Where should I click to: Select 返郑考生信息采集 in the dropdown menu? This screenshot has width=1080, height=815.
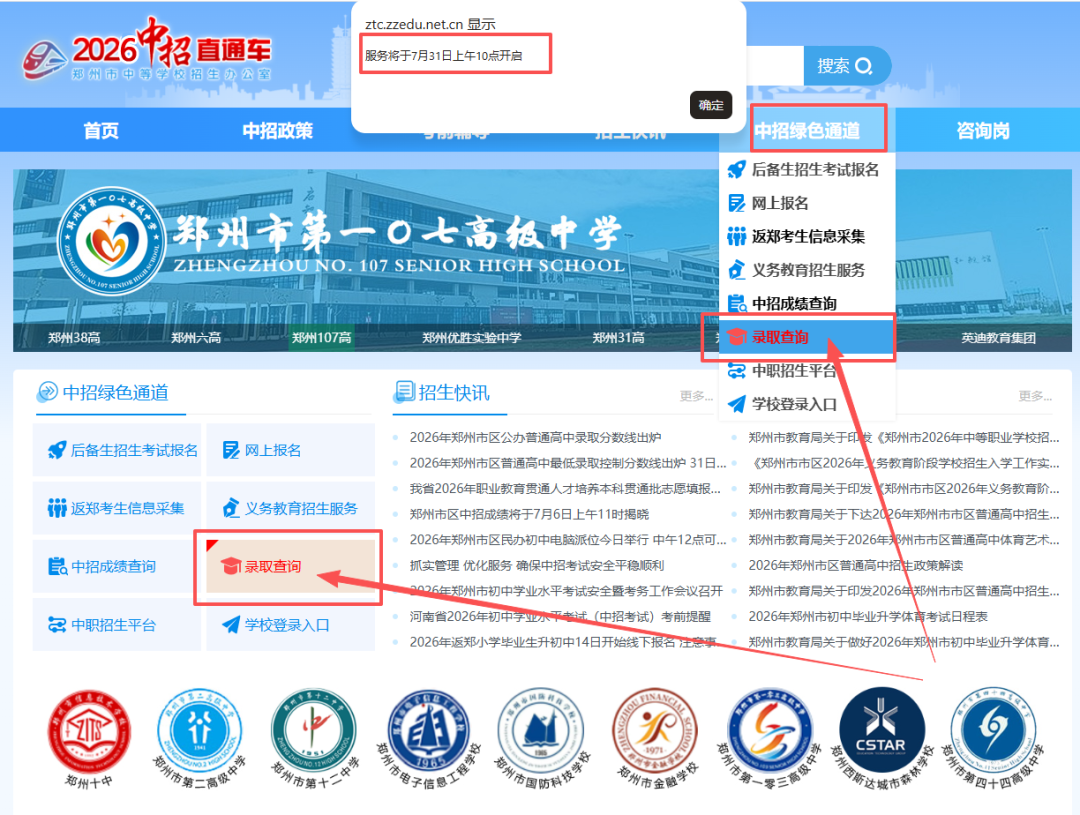(x=807, y=236)
